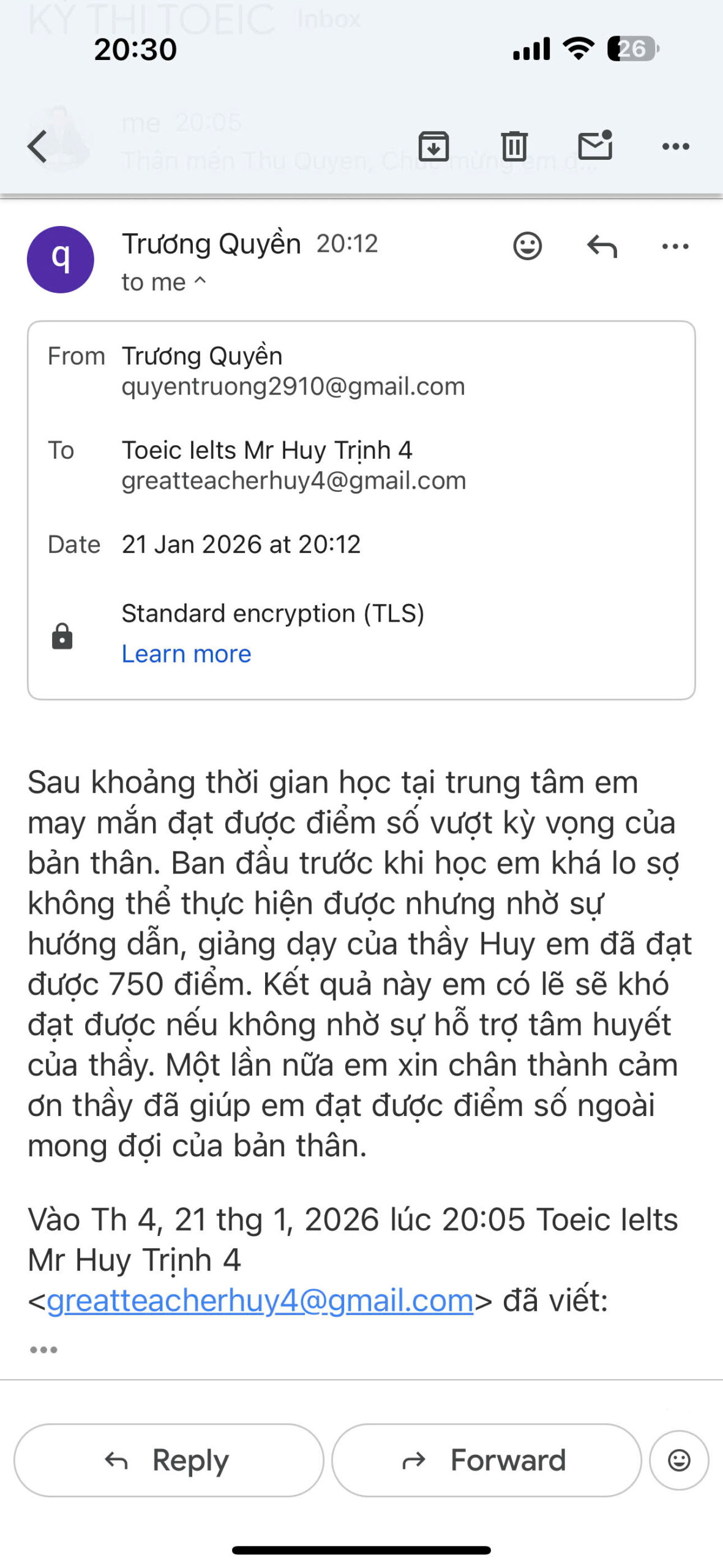The height and width of the screenshot is (1568, 723).
Task: Open the 'Learn more' encryption link
Action: pos(186,654)
